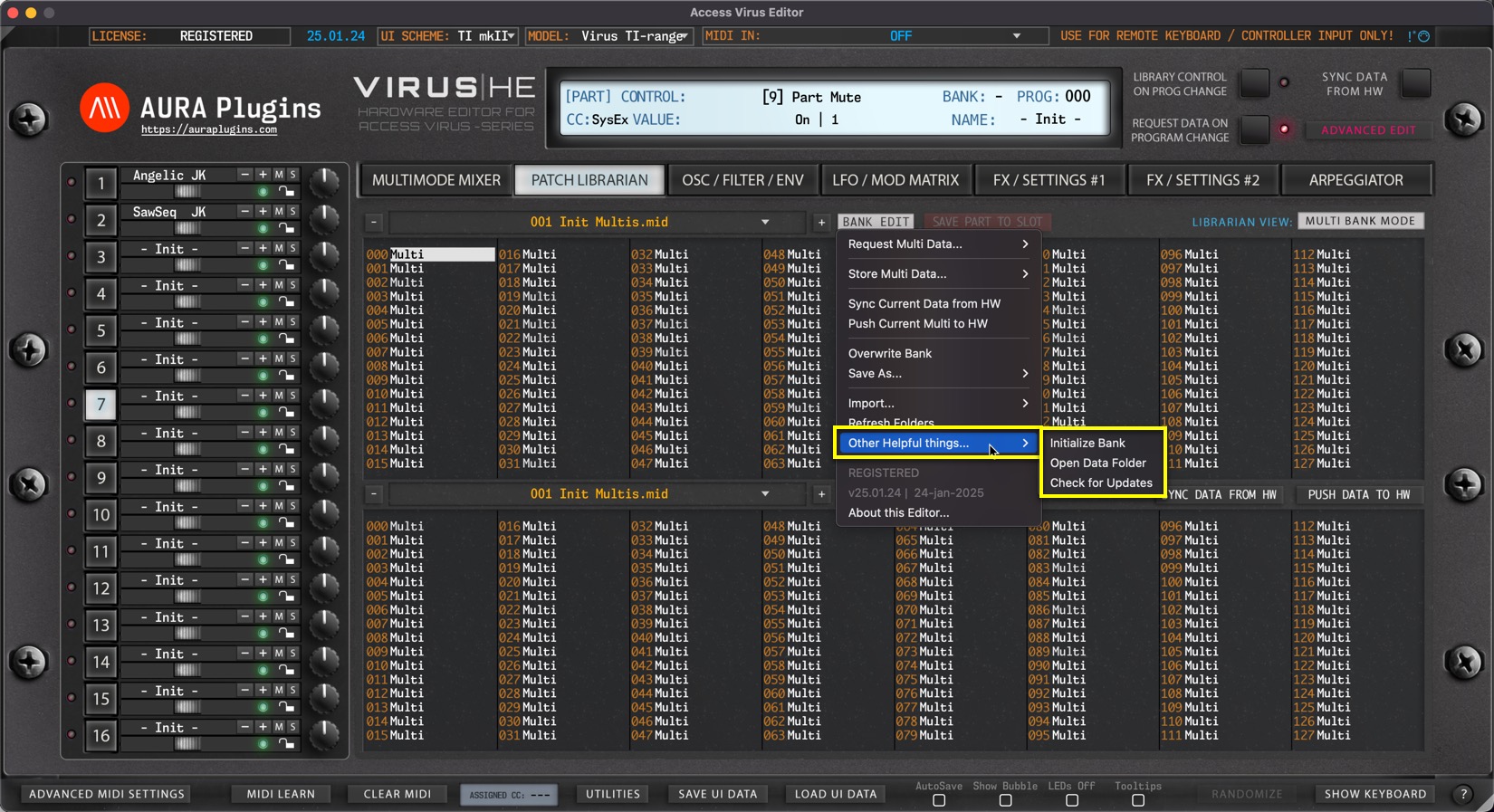Click the M mute icon on part 8
Image resolution: width=1494 pixels, height=812 pixels.
279,433
